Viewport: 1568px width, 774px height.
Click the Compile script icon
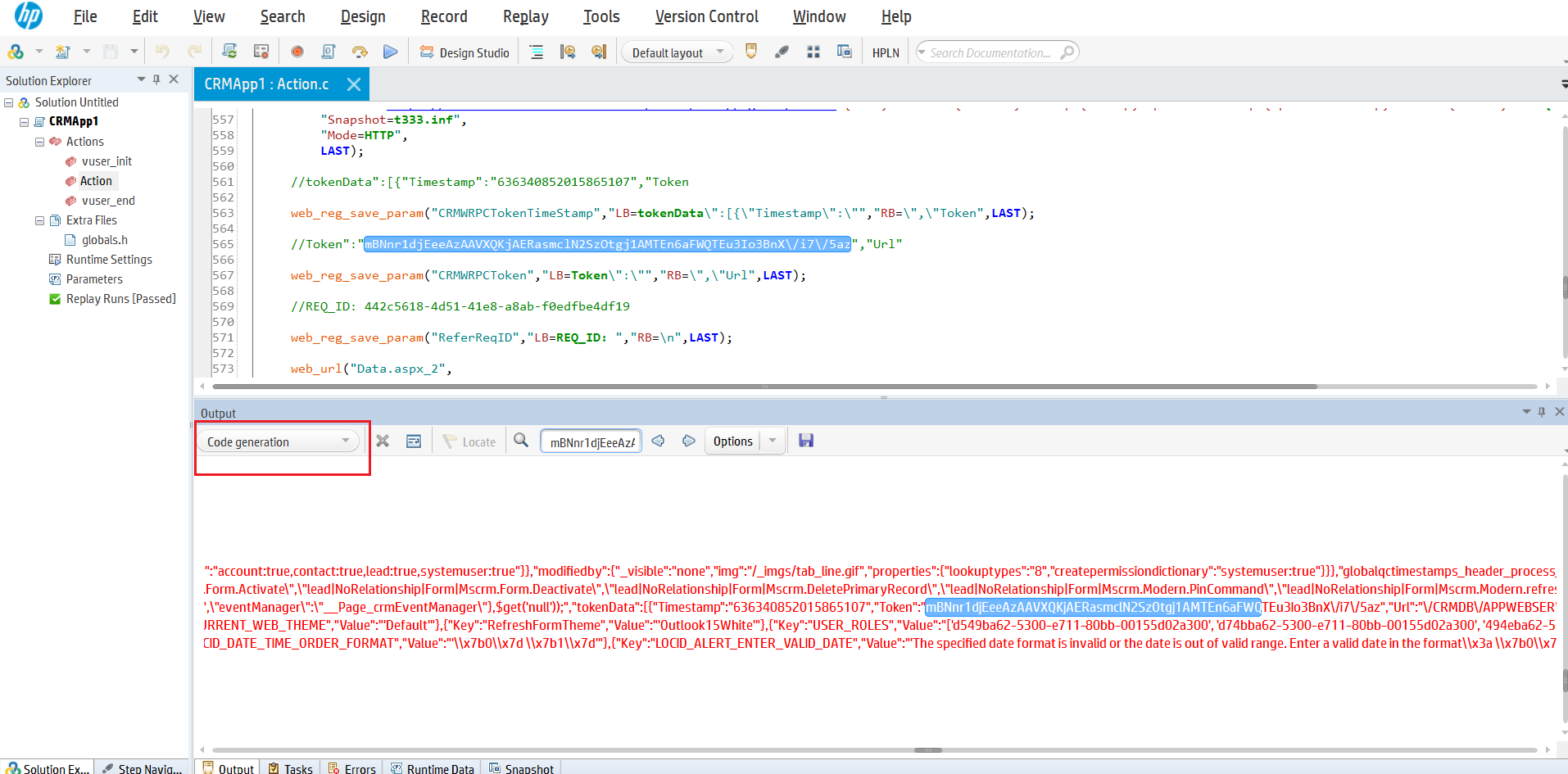click(x=329, y=52)
